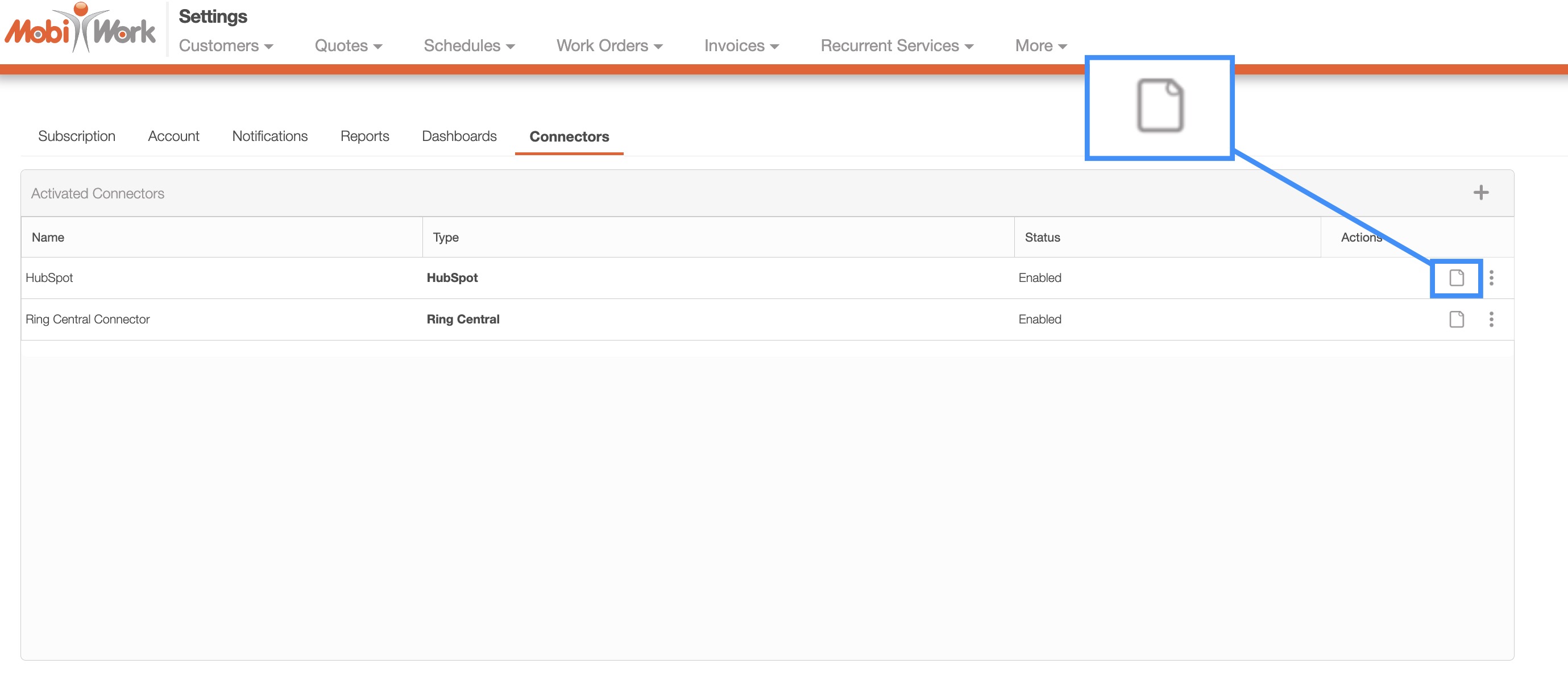Click the HubSpot connector name
The width and height of the screenshot is (1568, 689).
pyautogui.click(x=49, y=278)
